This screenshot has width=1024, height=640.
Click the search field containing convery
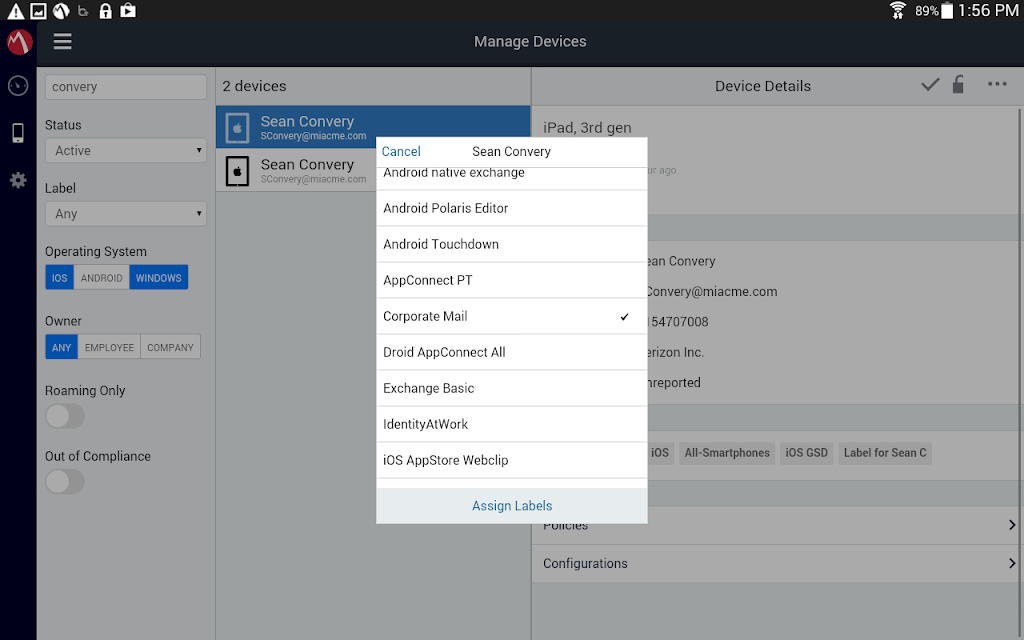(x=126, y=87)
